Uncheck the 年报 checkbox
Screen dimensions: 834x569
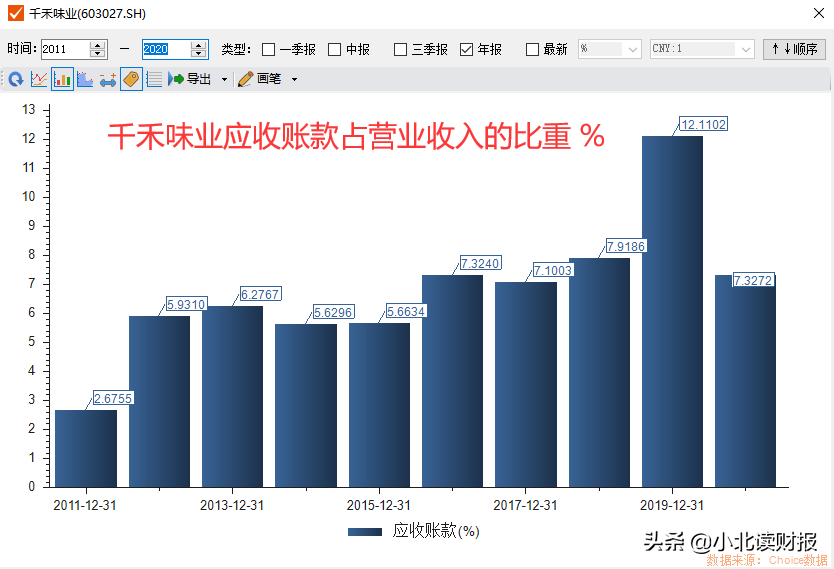466,49
